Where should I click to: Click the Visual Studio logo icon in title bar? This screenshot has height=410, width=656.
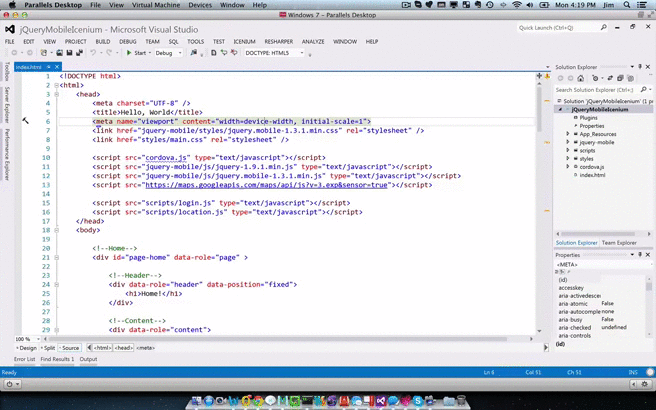coord(10,29)
